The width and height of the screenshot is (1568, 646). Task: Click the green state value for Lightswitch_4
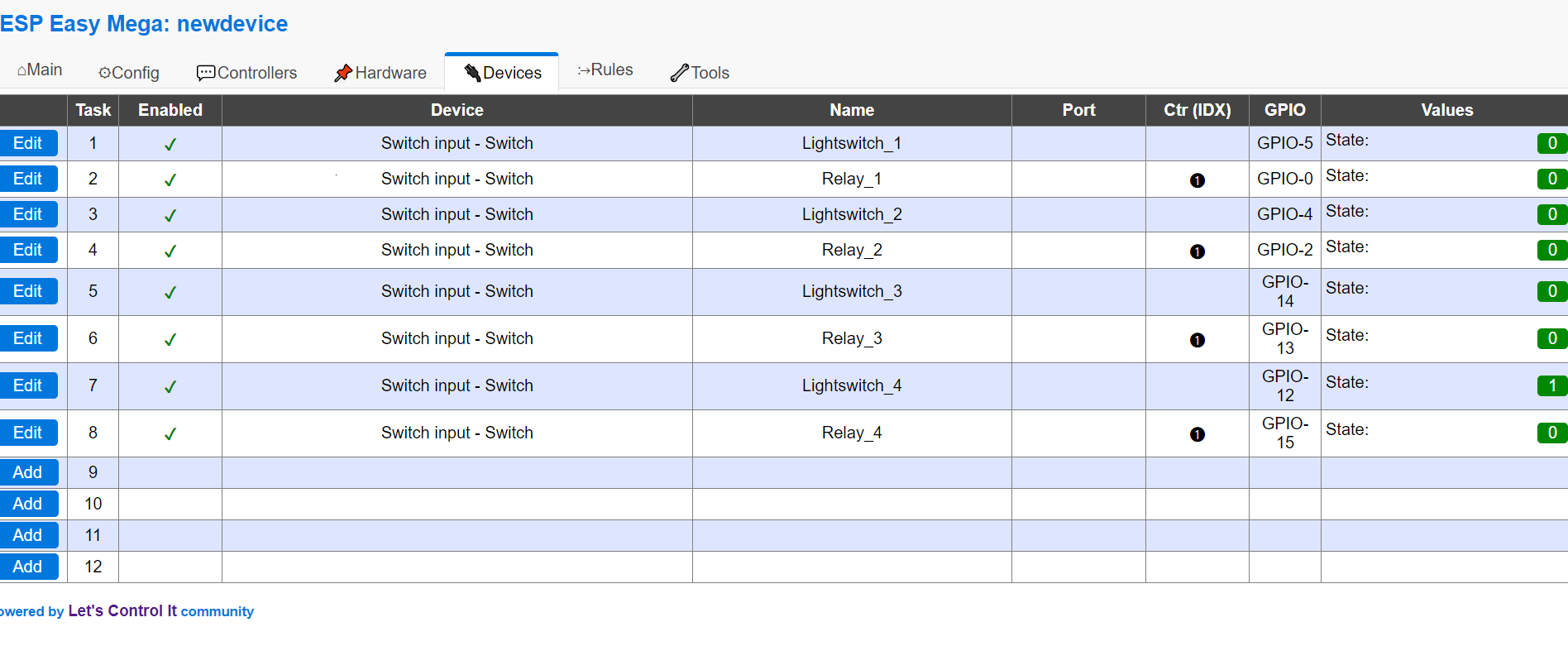[1551, 385]
